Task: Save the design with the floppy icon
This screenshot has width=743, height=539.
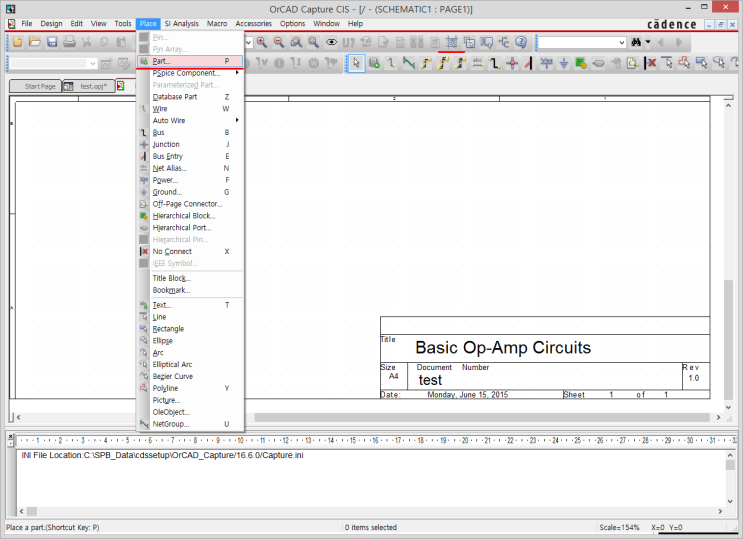Action: pyautogui.click(x=52, y=42)
